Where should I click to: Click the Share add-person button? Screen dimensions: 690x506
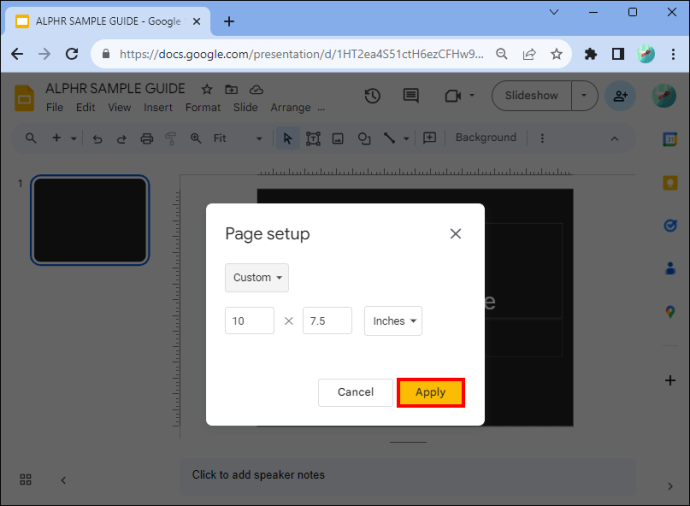(x=620, y=95)
